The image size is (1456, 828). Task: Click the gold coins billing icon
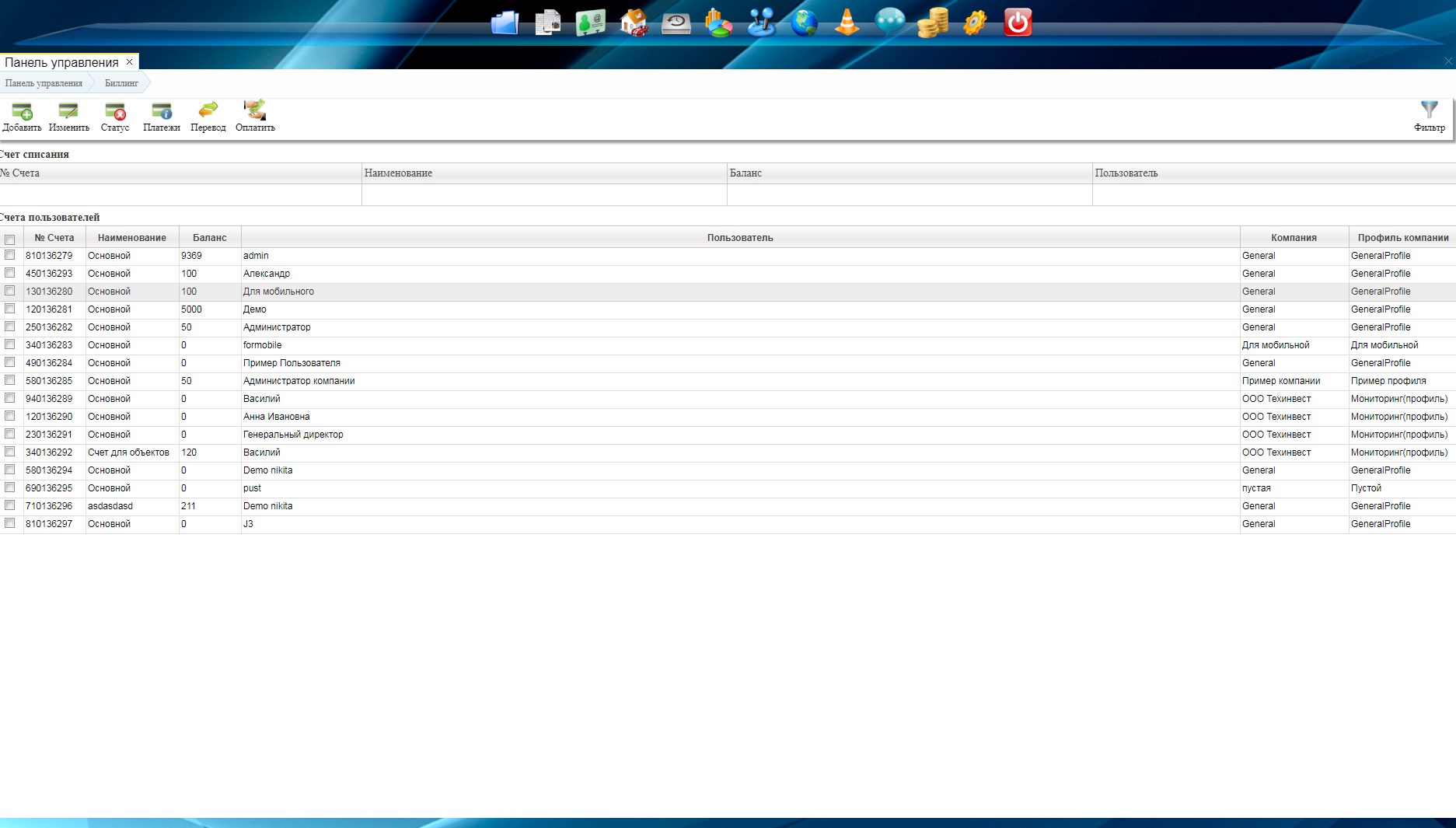click(x=932, y=23)
